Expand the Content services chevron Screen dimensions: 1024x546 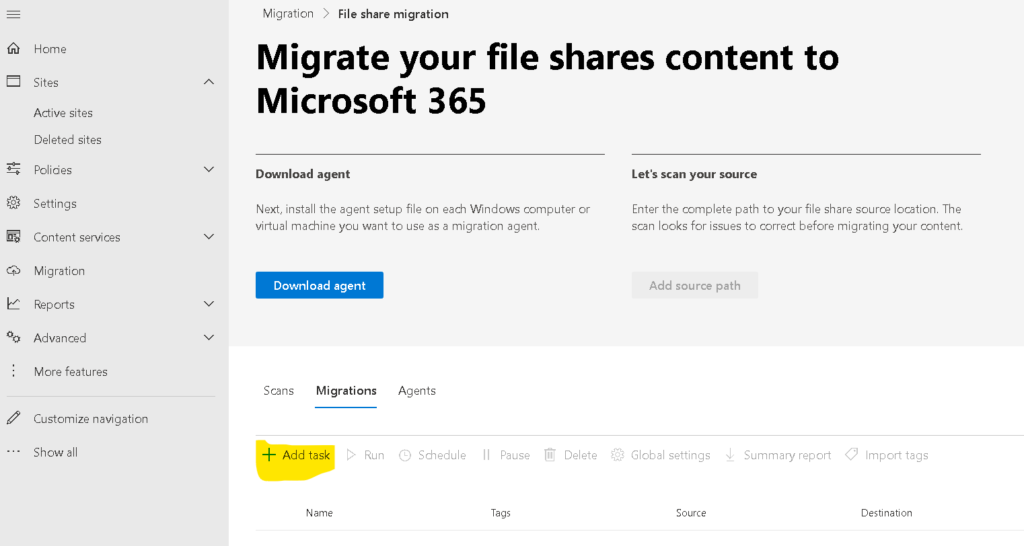209,236
